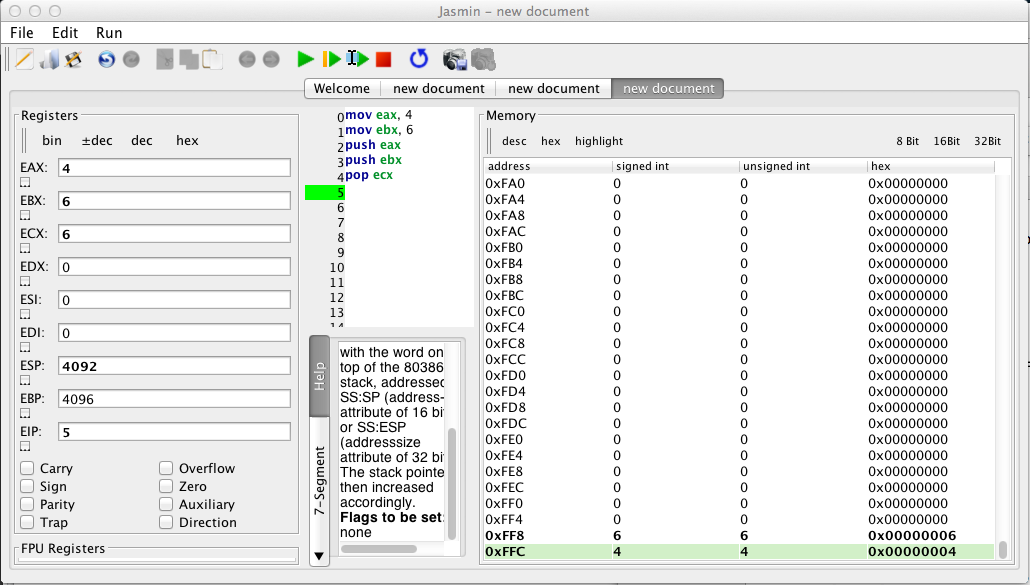Click the down arrow below 7-Segment tab
The image size is (1030, 585).
pyautogui.click(x=319, y=556)
